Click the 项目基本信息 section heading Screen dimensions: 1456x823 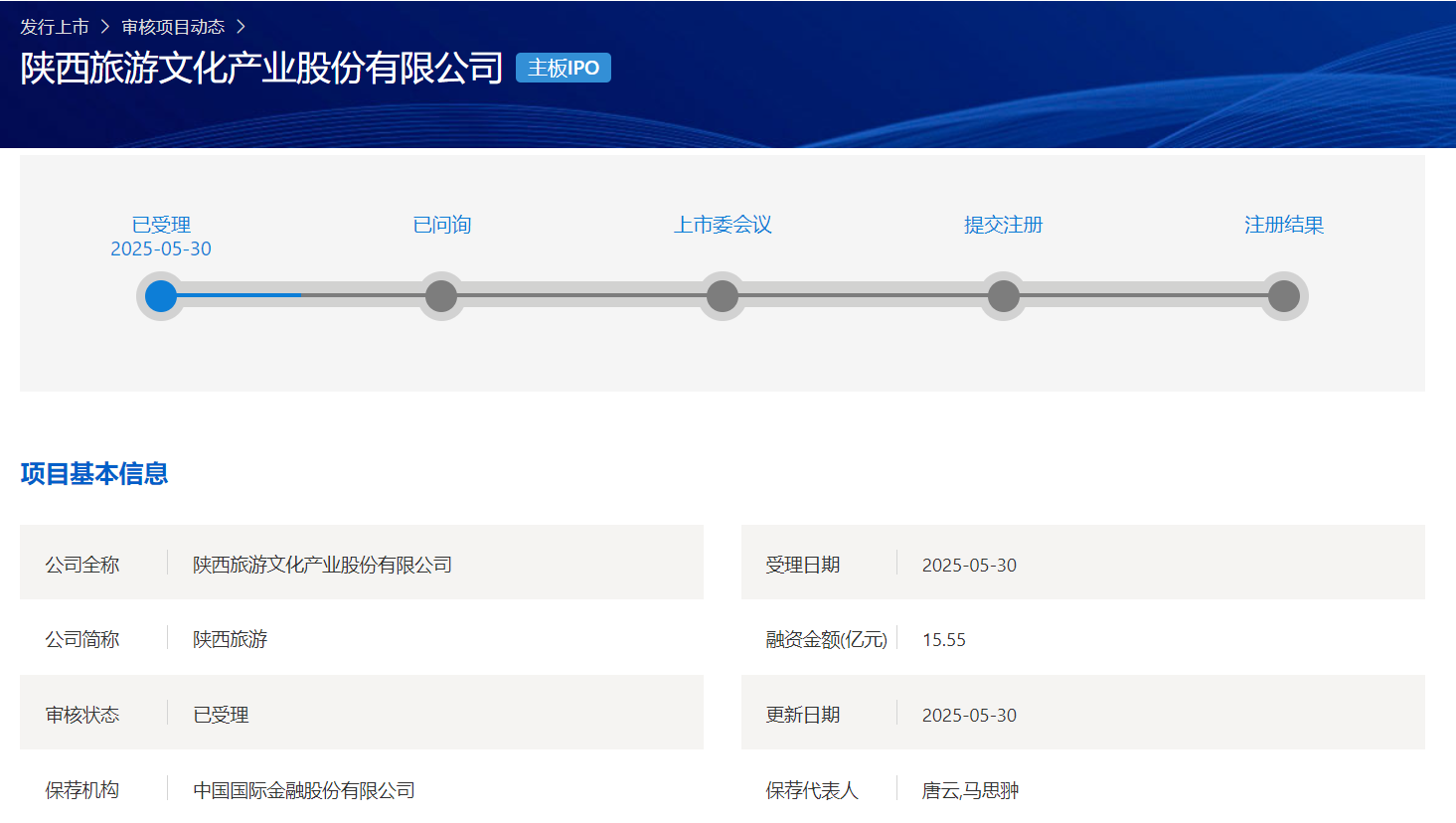(x=94, y=473)
